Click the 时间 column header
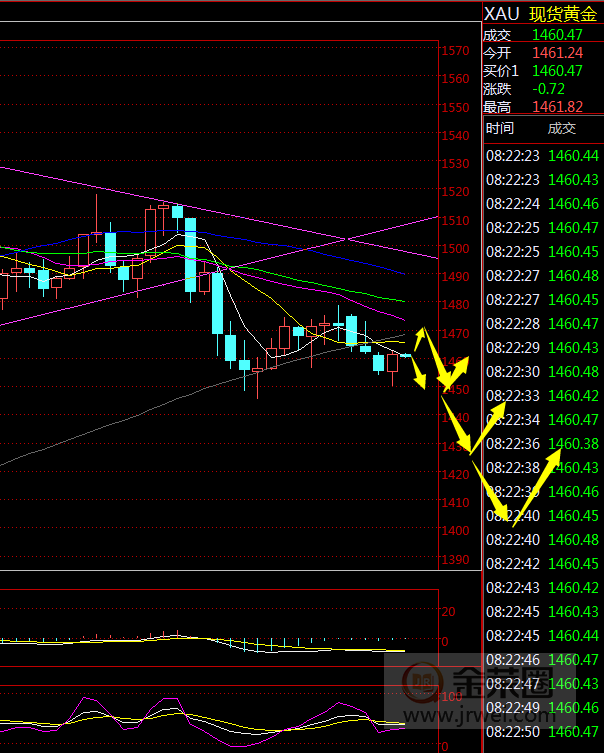The width and height of the screenshot is (604, 753). tap(500, 128)
